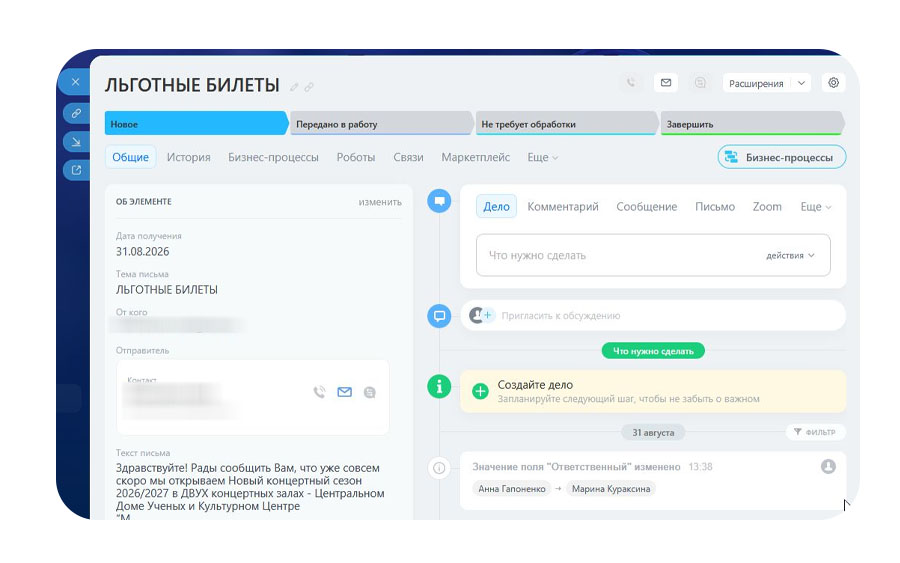Click the blue envelope icon in the contact card

coord(344,392)
